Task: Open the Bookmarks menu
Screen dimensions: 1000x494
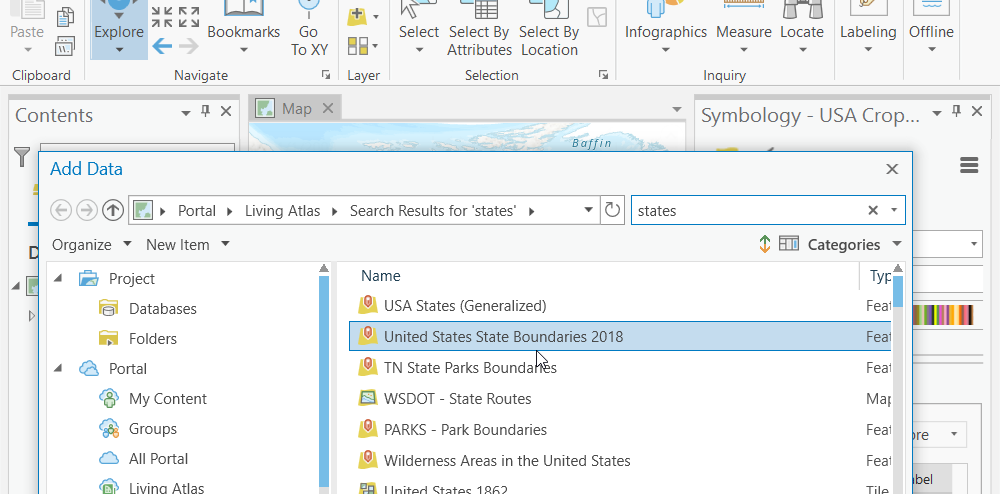Action: (244, 29)
